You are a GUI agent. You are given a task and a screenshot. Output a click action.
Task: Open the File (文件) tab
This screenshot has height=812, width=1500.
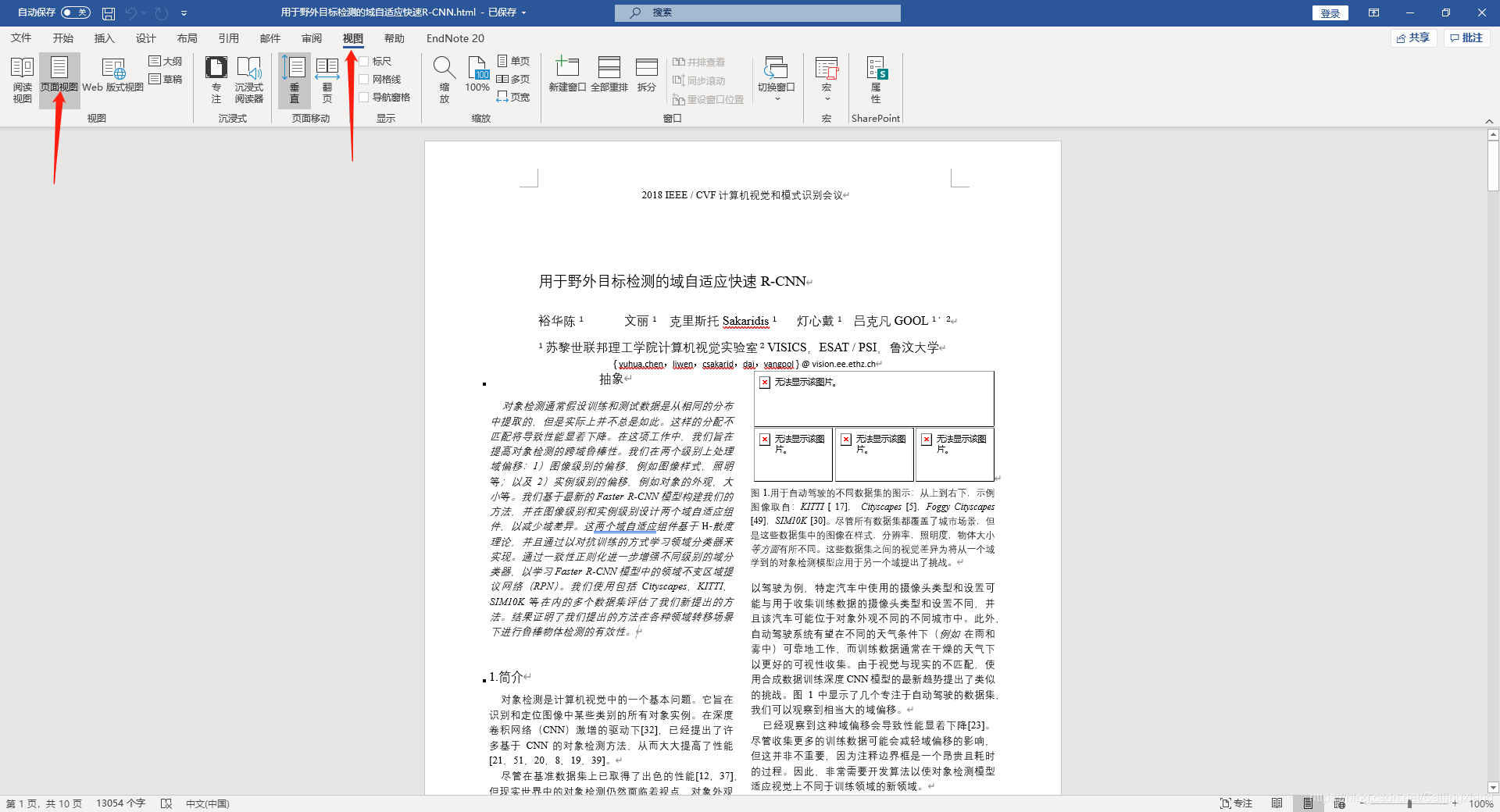click(x=21, y=38)
